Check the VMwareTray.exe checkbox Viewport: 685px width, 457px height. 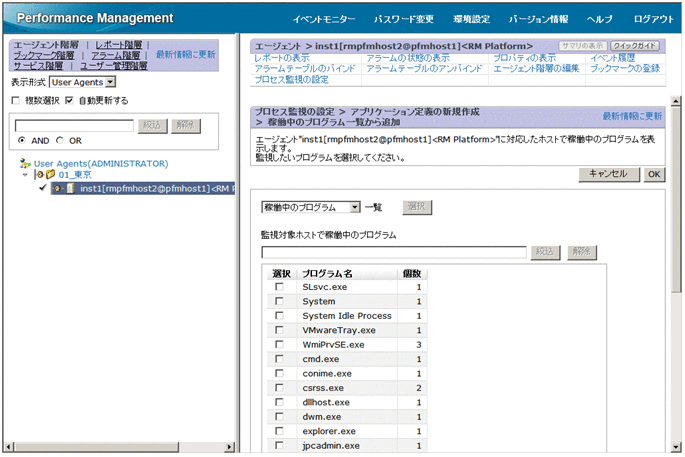click(279, 330)
